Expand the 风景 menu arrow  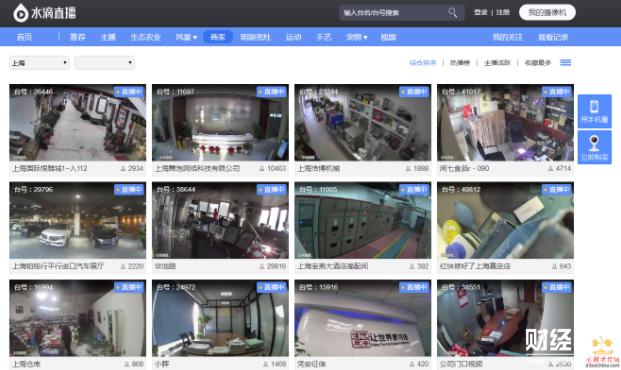pyautogui.click(x=195, y=38)
